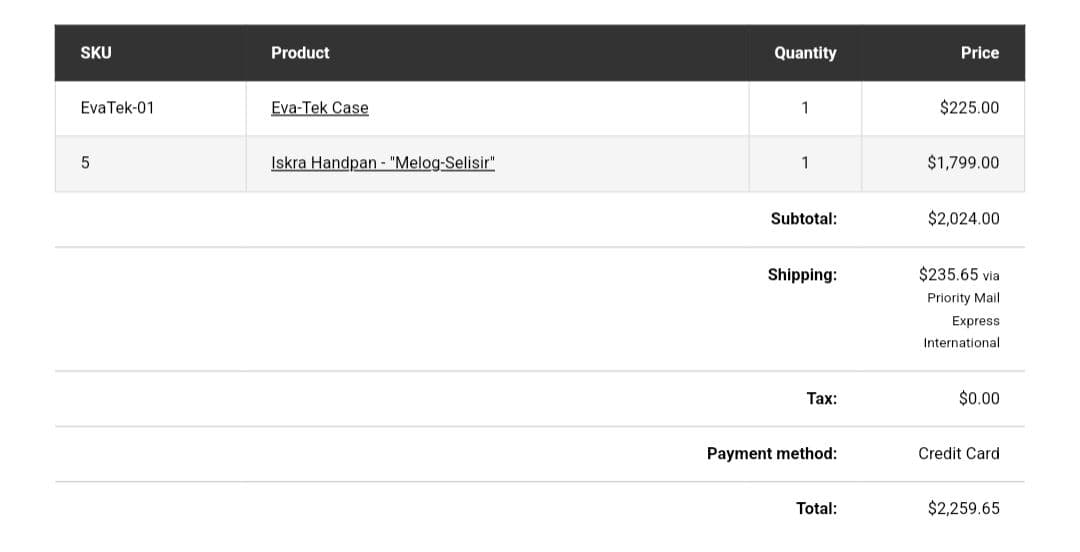Click the Iskra Handpan quantity cell
The image size is (1080, 552).
(x=804, y=163)
